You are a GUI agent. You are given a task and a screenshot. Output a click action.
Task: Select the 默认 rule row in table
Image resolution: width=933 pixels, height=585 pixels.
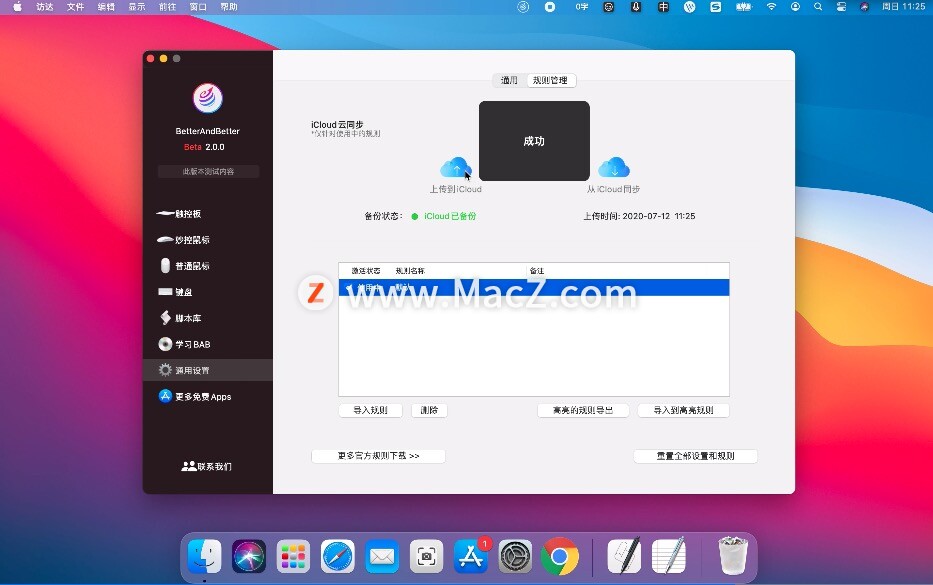tap(534, 287)
